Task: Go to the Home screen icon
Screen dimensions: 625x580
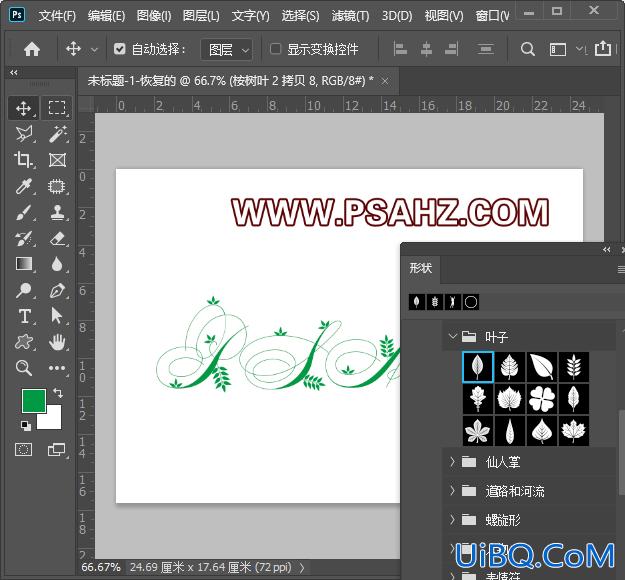Action: point(32,49)
